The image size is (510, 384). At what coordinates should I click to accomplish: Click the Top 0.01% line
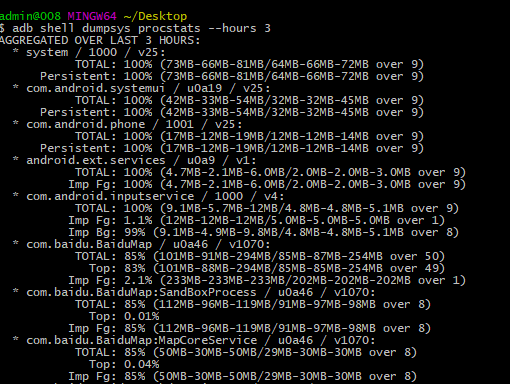pyautogui.click(x=124, y=316)
